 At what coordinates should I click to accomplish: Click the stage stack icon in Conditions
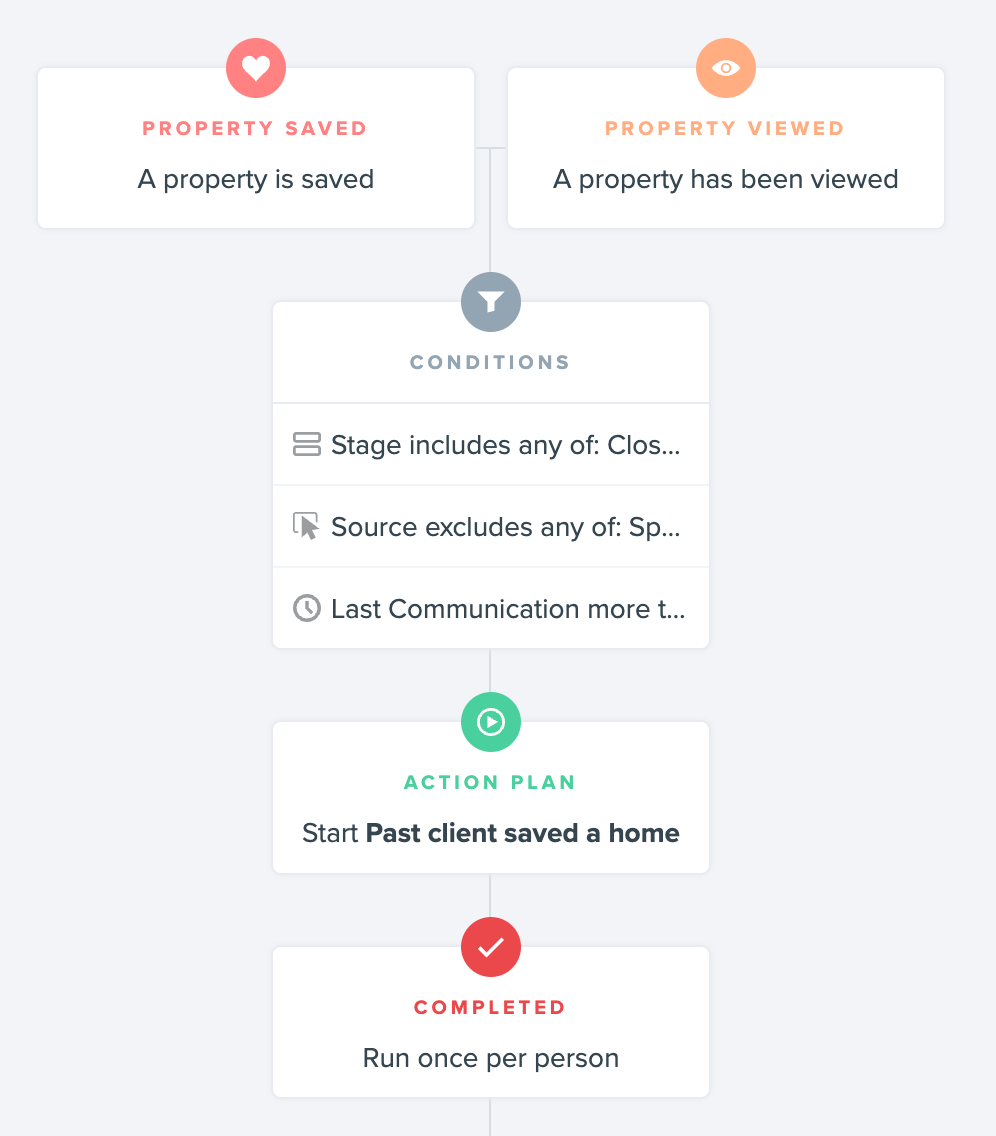(306, 444)
